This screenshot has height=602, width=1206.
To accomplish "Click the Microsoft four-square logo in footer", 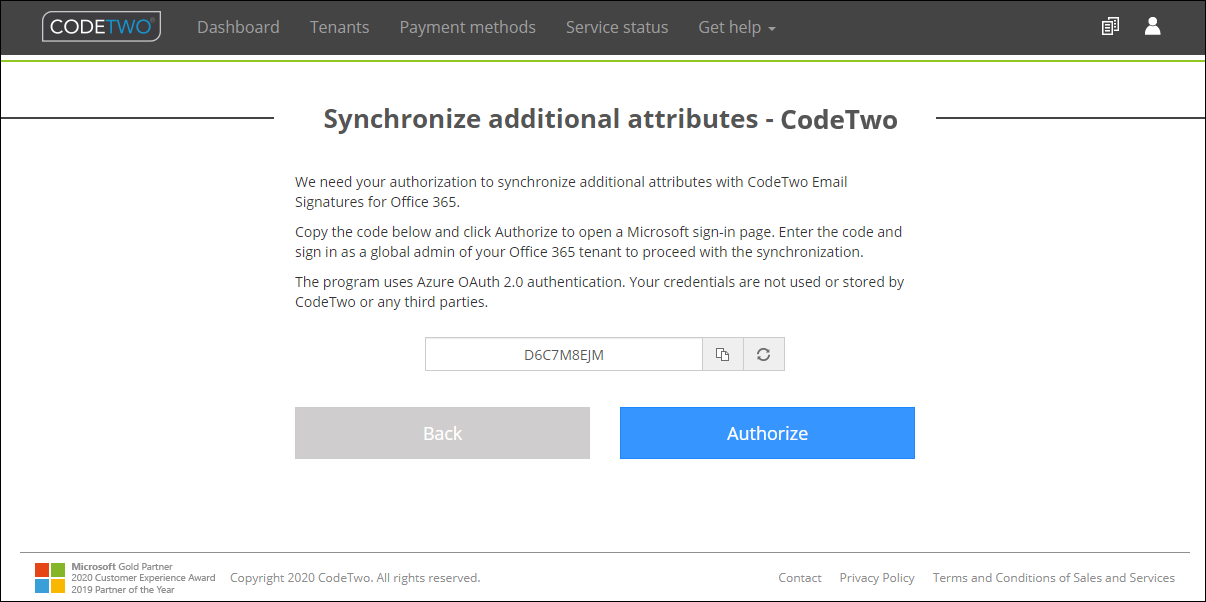I will 45,577.
